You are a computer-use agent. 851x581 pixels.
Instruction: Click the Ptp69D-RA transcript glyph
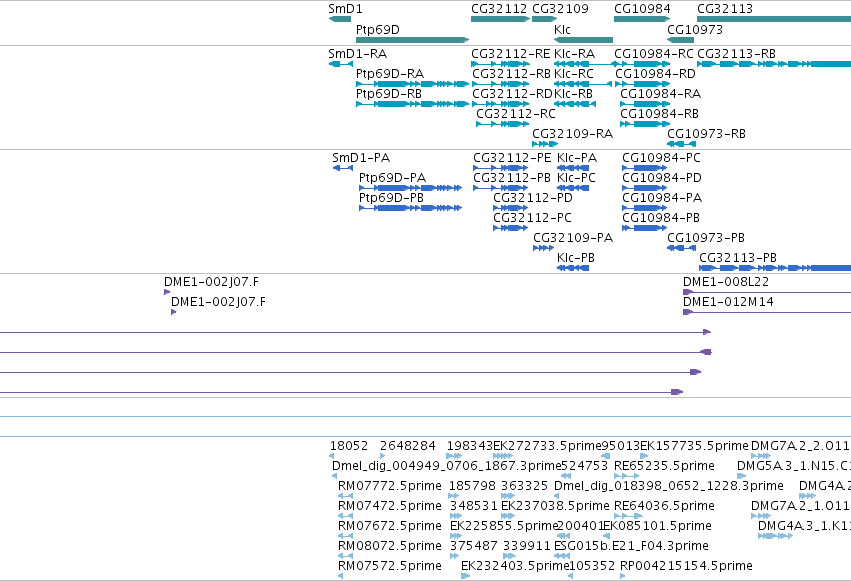pos(412,84)
